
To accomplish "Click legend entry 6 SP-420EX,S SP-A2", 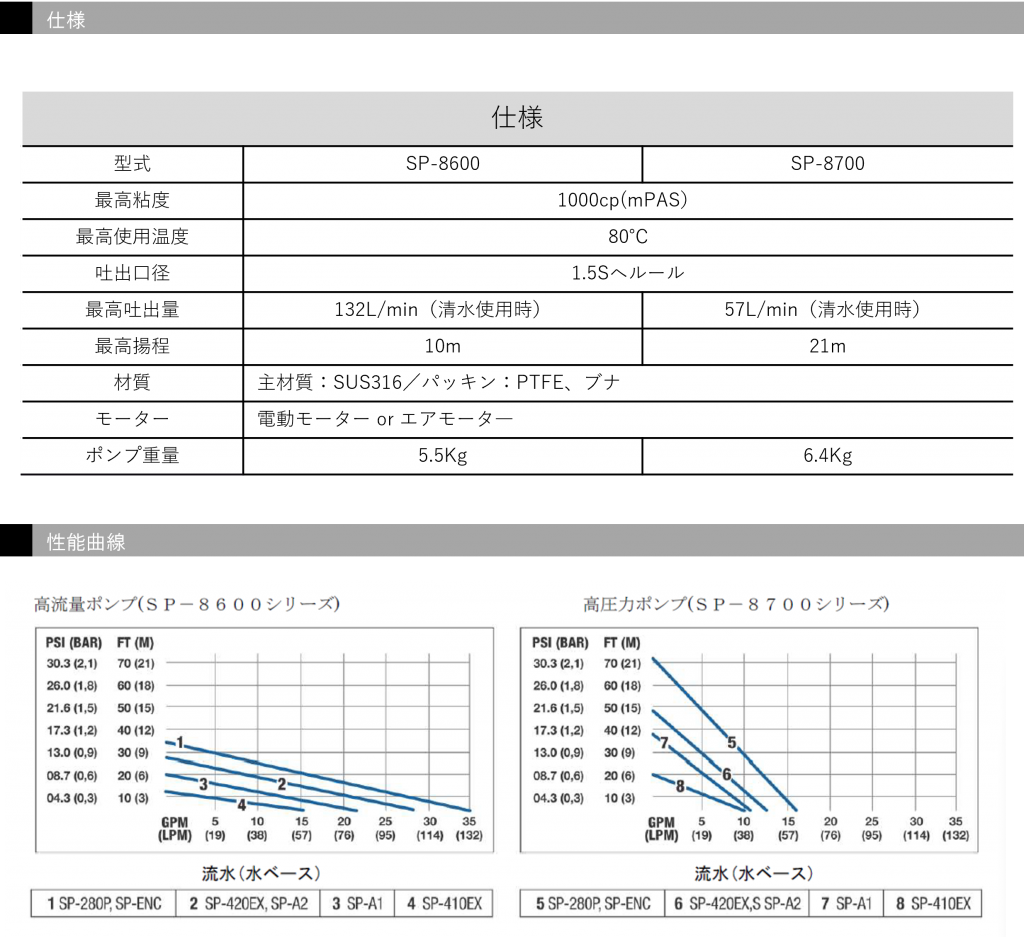I will 737,904.
